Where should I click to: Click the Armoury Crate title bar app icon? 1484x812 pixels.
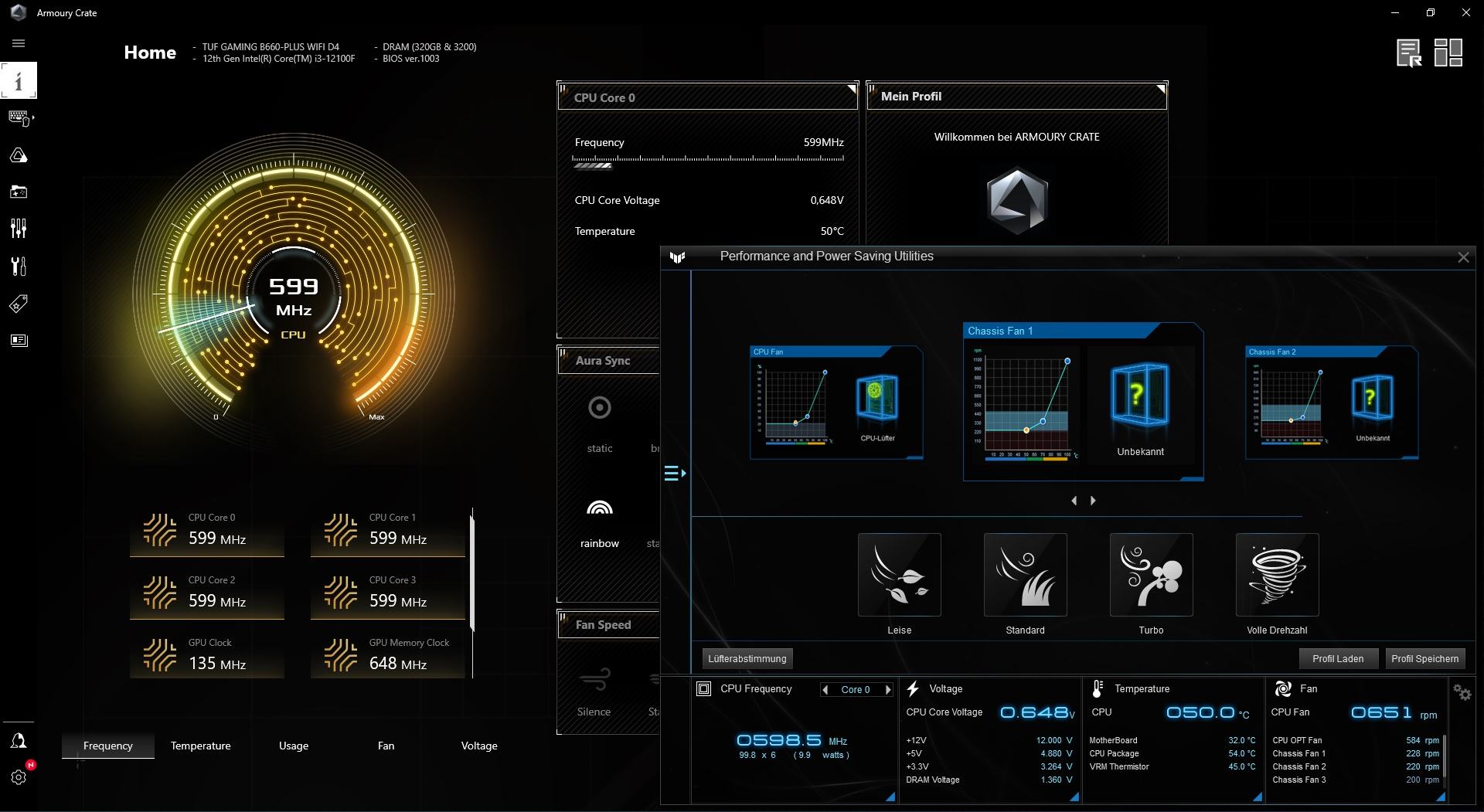(x=19, y=12)
